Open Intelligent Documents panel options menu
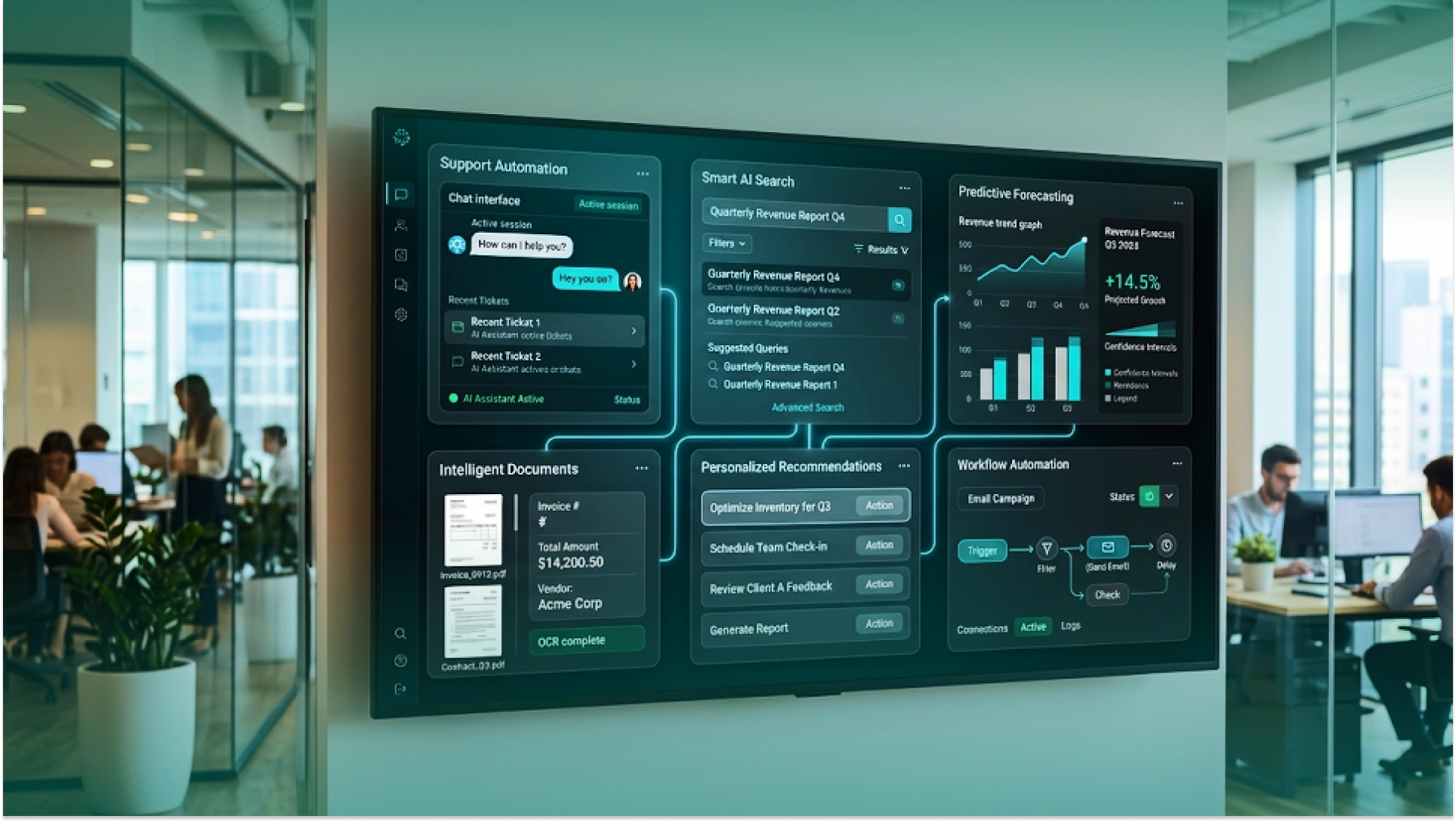 pos(641,468)
